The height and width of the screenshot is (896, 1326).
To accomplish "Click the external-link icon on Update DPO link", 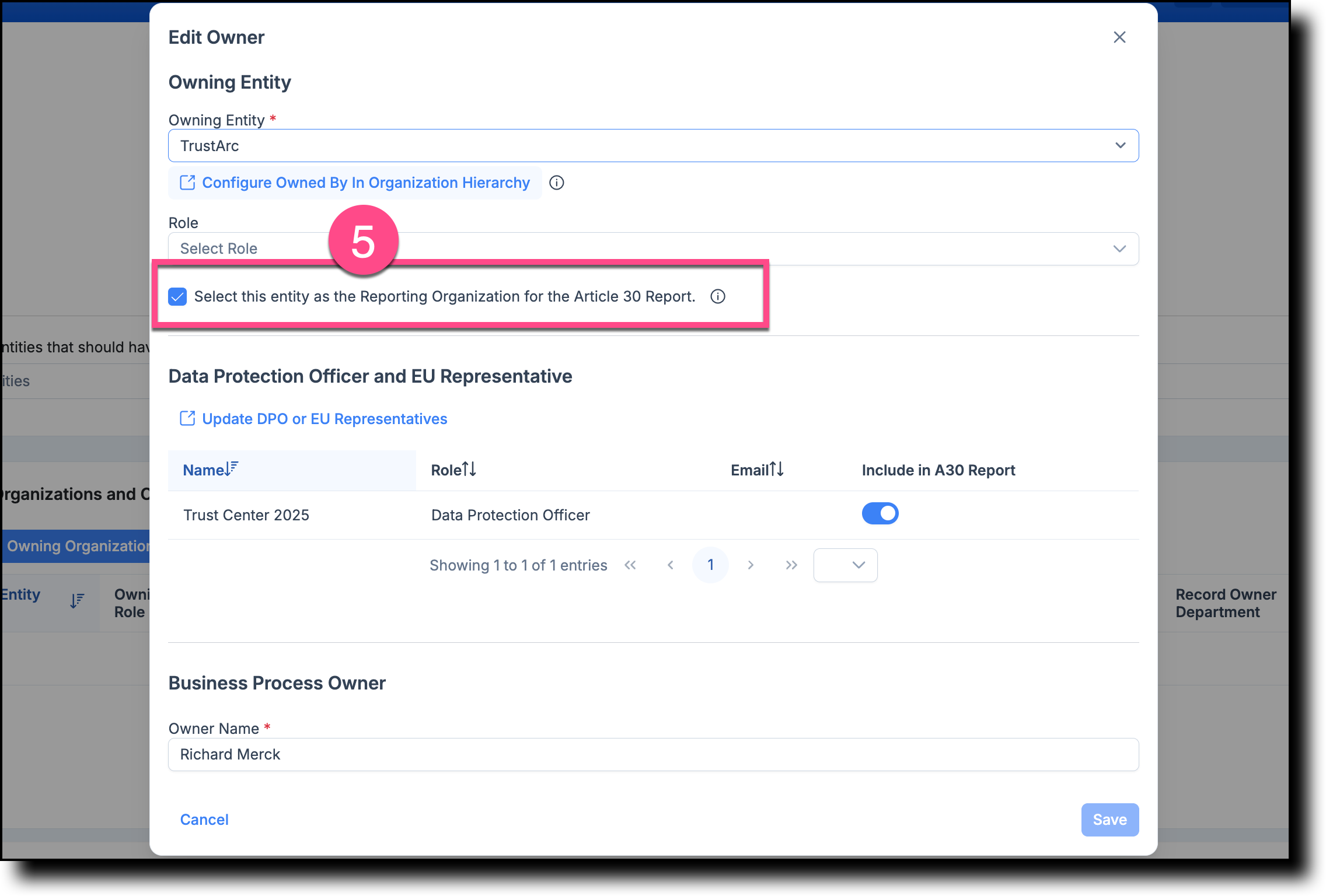I will click(187, 418).
